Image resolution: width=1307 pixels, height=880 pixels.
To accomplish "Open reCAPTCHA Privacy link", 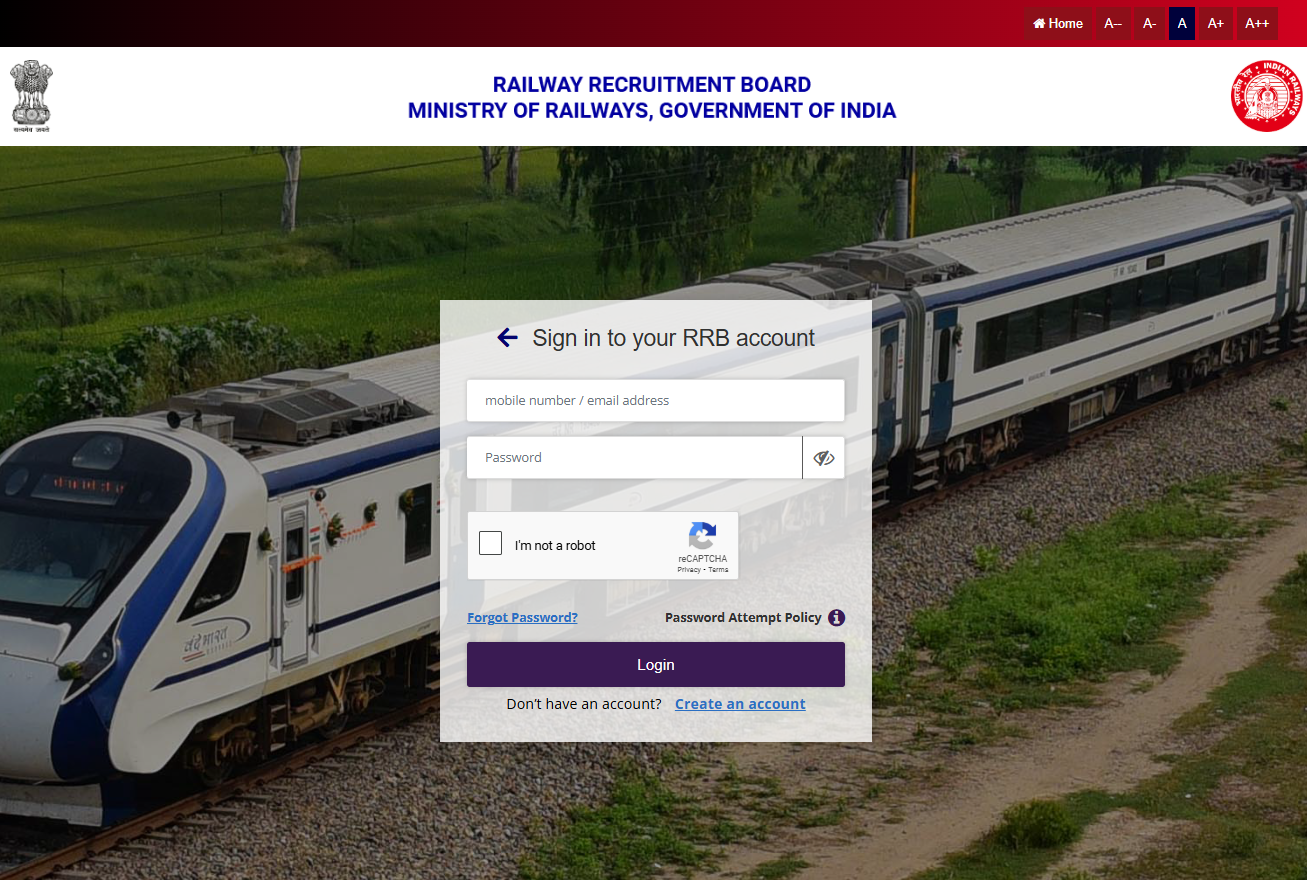I will (x=688, y=569).
